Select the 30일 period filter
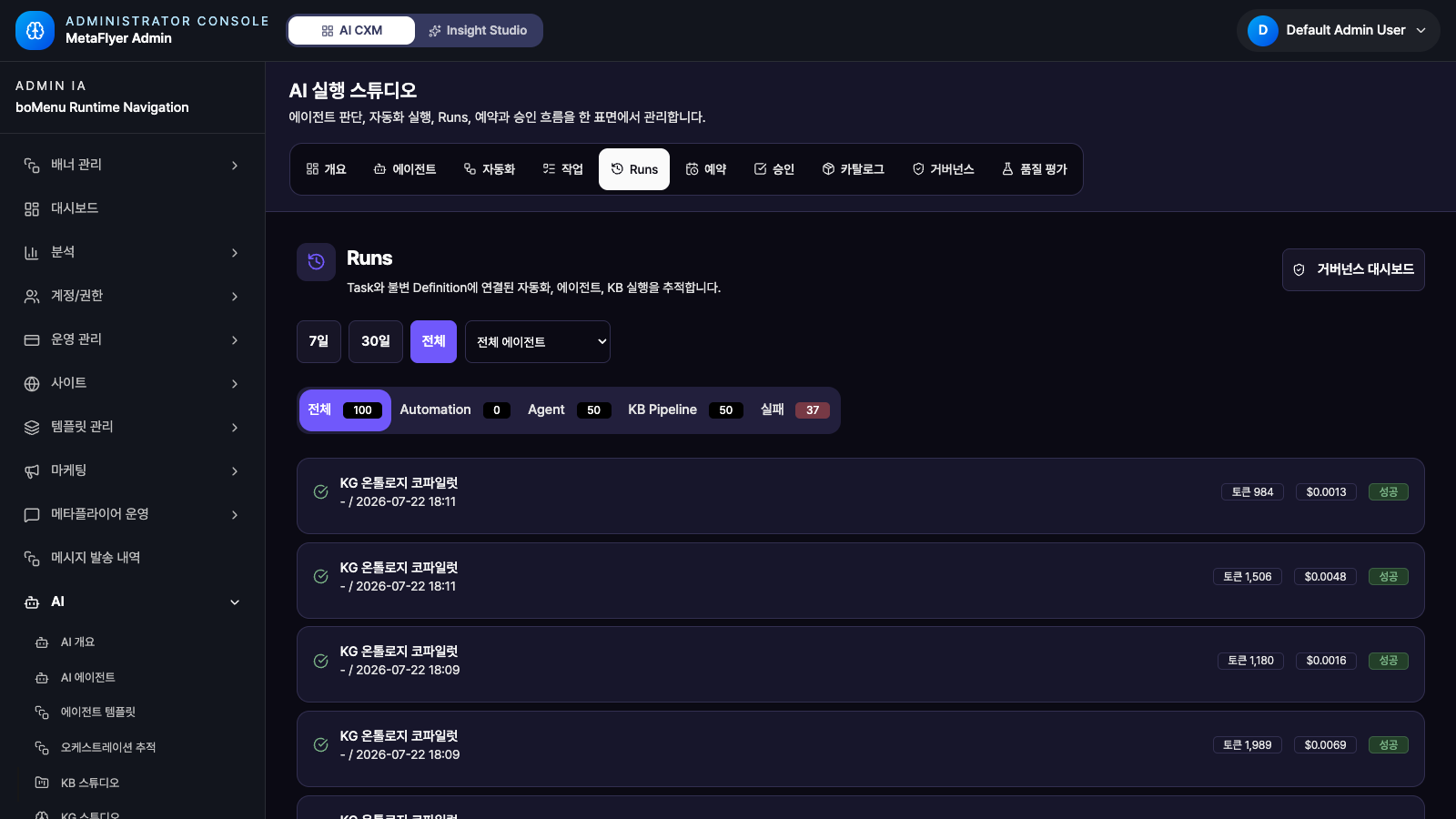The image size is (1456, 819). (376, 341)
